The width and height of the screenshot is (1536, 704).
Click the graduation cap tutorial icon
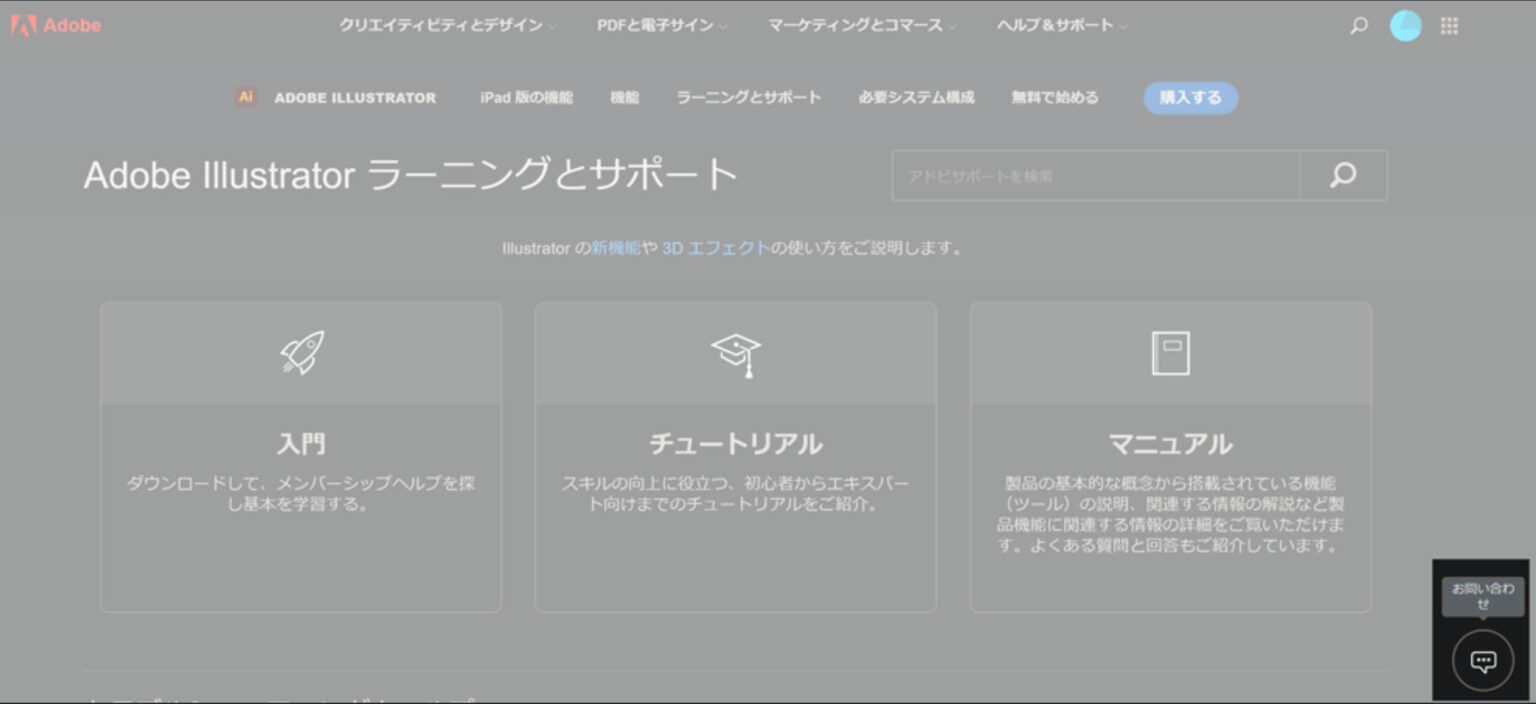pos(736,354)
